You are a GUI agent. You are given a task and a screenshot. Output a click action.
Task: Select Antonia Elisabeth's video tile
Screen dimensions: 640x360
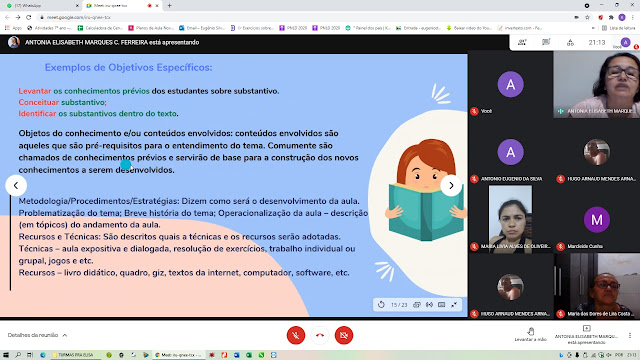click(x=597, y=84)
